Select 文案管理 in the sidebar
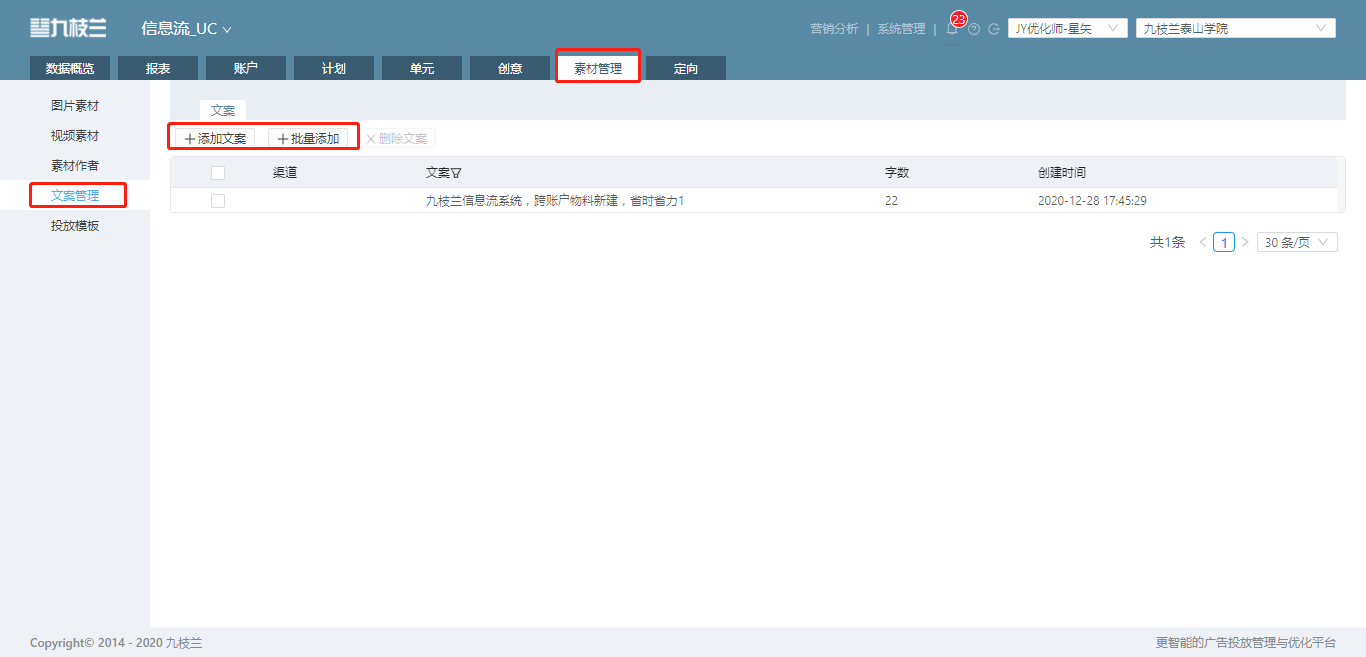 (x=75, y=195)
